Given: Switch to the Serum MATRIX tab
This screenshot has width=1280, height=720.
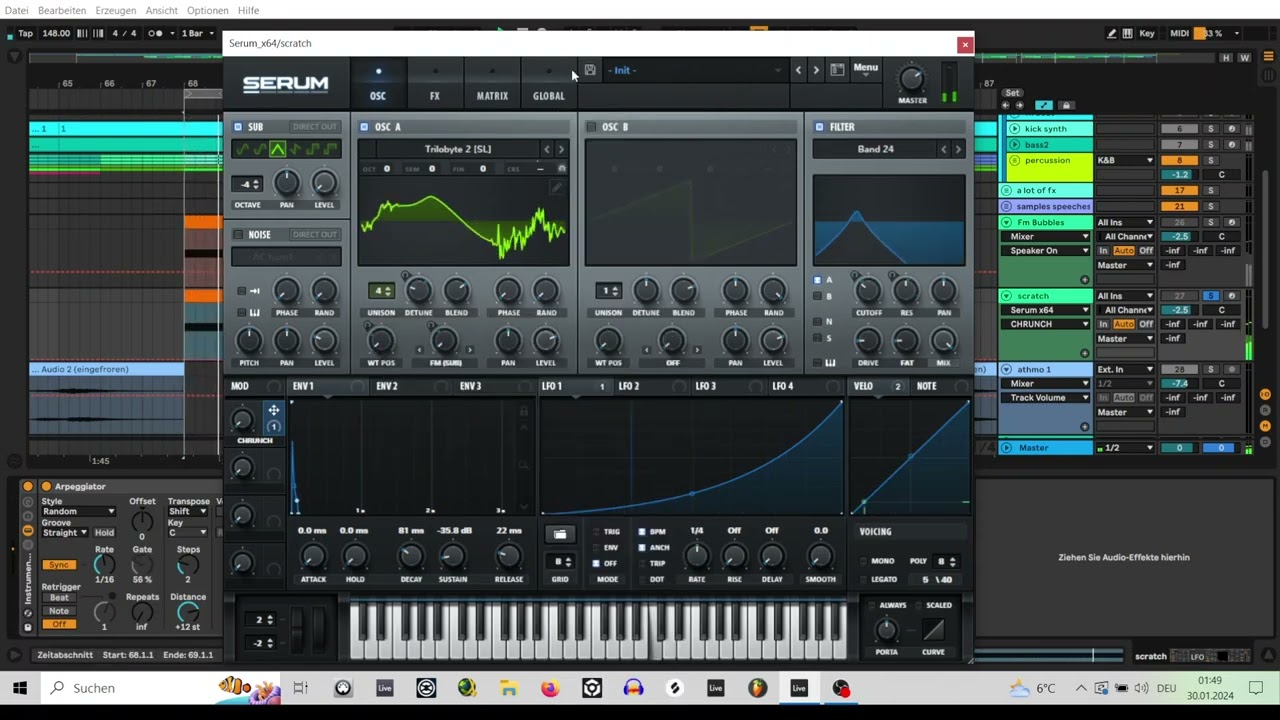Looking at the screenshot, I should (492, 84).
